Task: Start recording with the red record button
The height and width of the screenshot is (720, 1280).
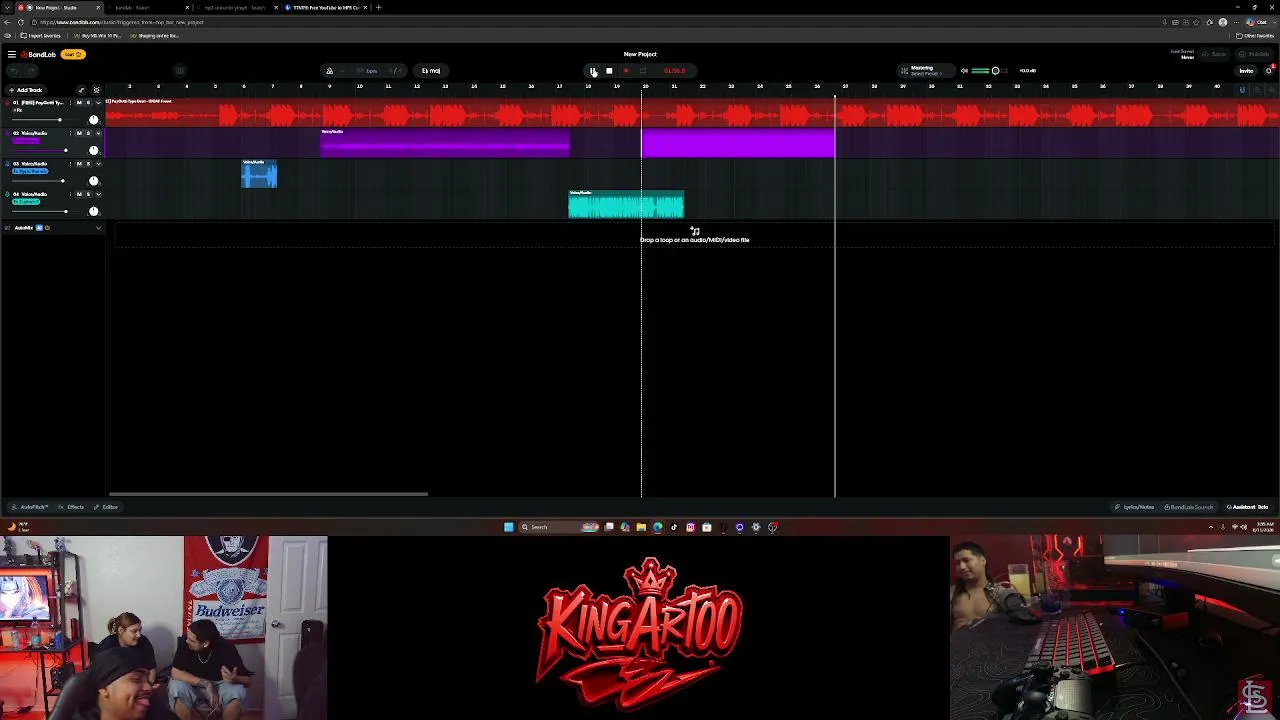Action: point(626,71)
